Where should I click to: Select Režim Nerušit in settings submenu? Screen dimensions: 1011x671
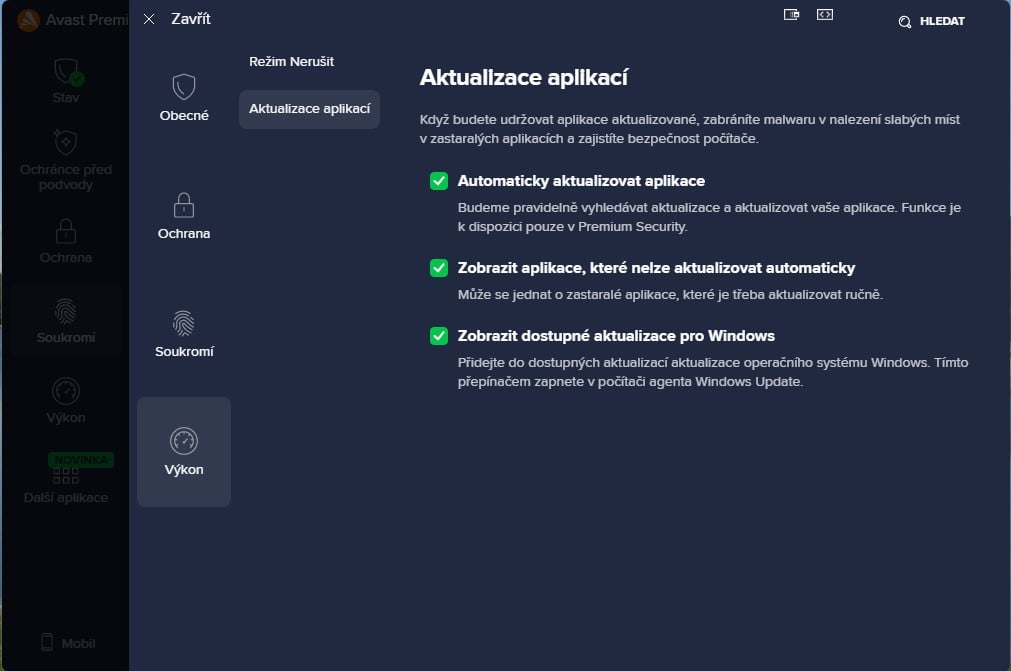(293, 61)
